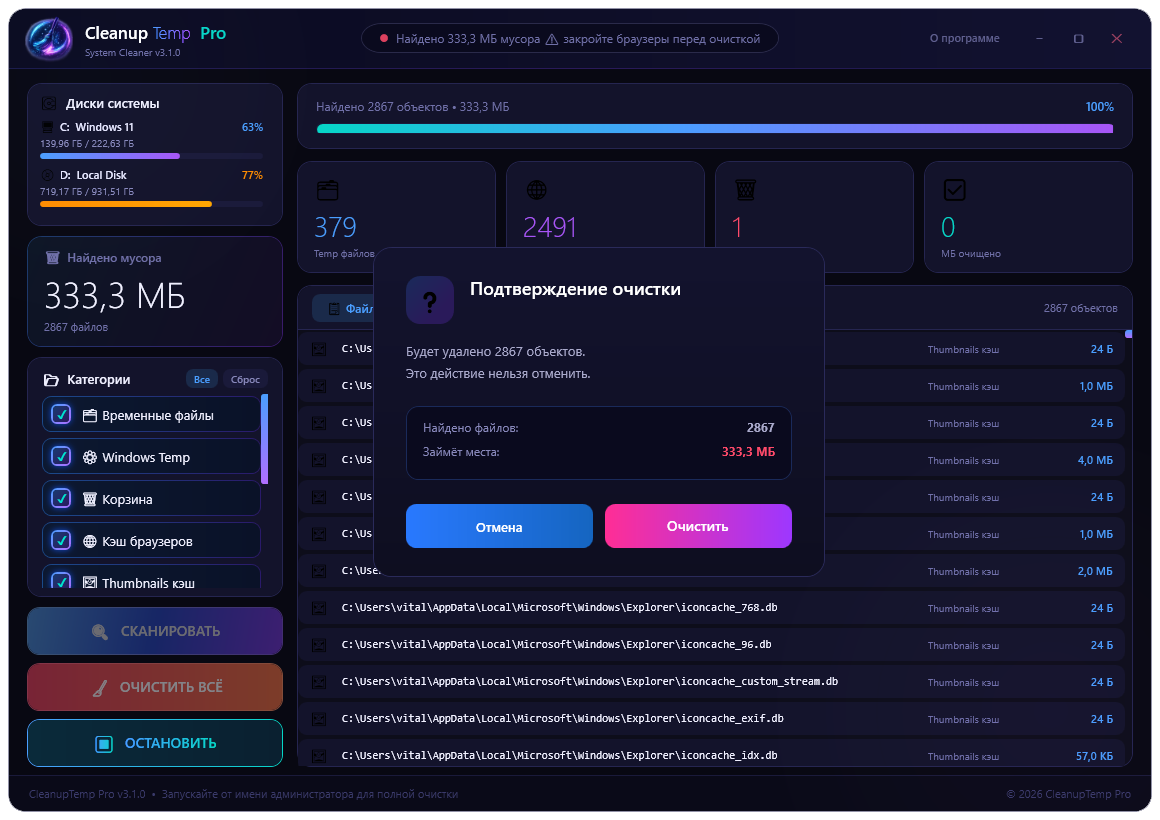Click the Кэш браузеров globe icon
The image size is (1160, 820).
click(90, 542)
